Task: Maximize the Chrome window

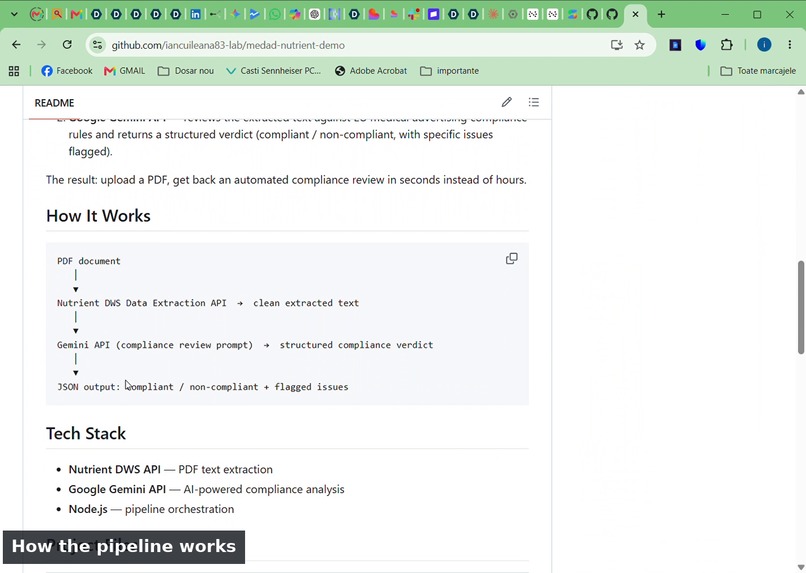Action: tap(757, 14)
